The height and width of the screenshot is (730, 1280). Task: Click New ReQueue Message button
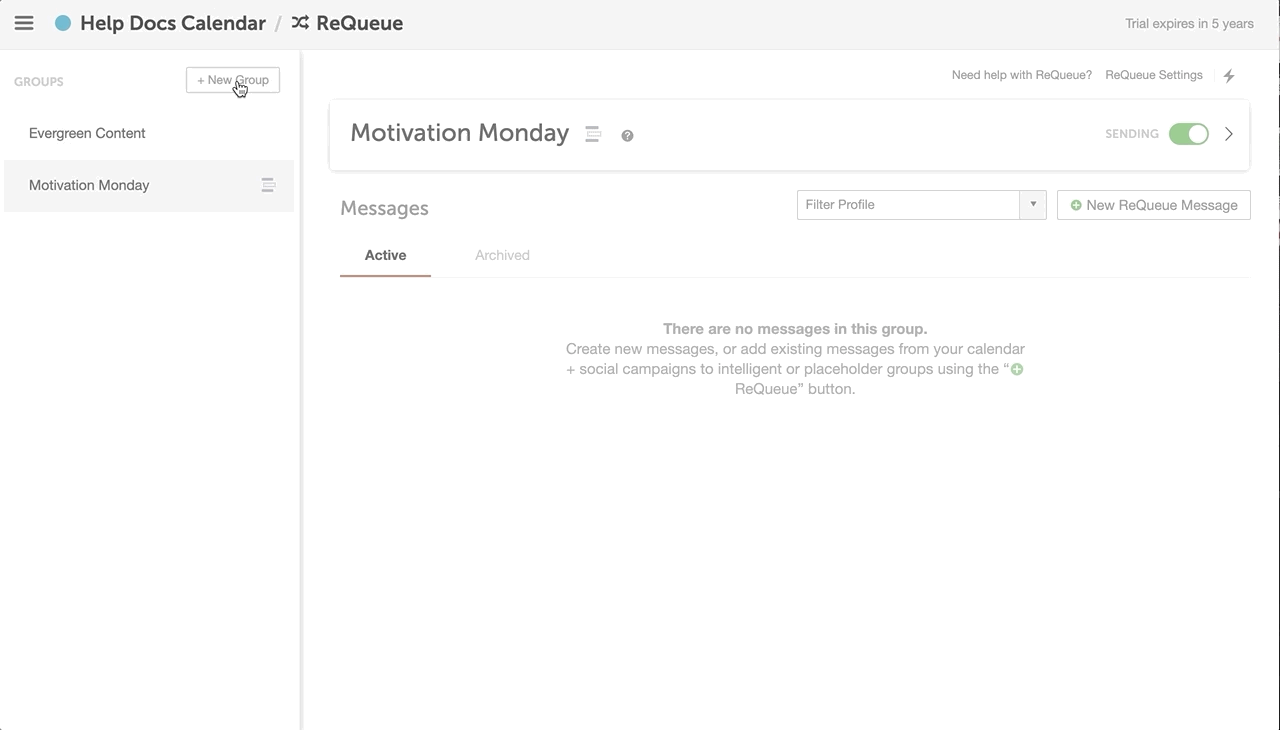(1154, 205)
